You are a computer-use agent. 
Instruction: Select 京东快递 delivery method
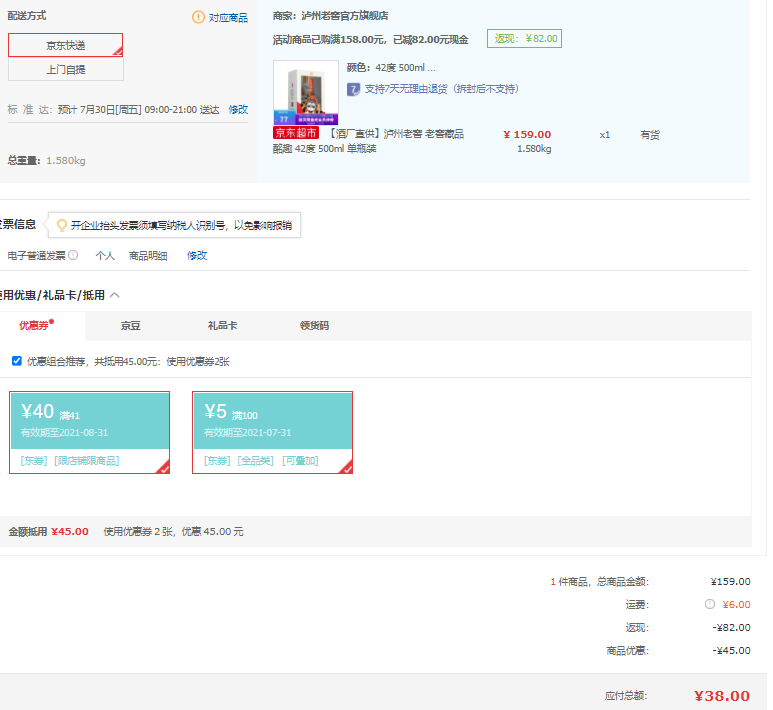pyautogui.click(x=66, y=45)
